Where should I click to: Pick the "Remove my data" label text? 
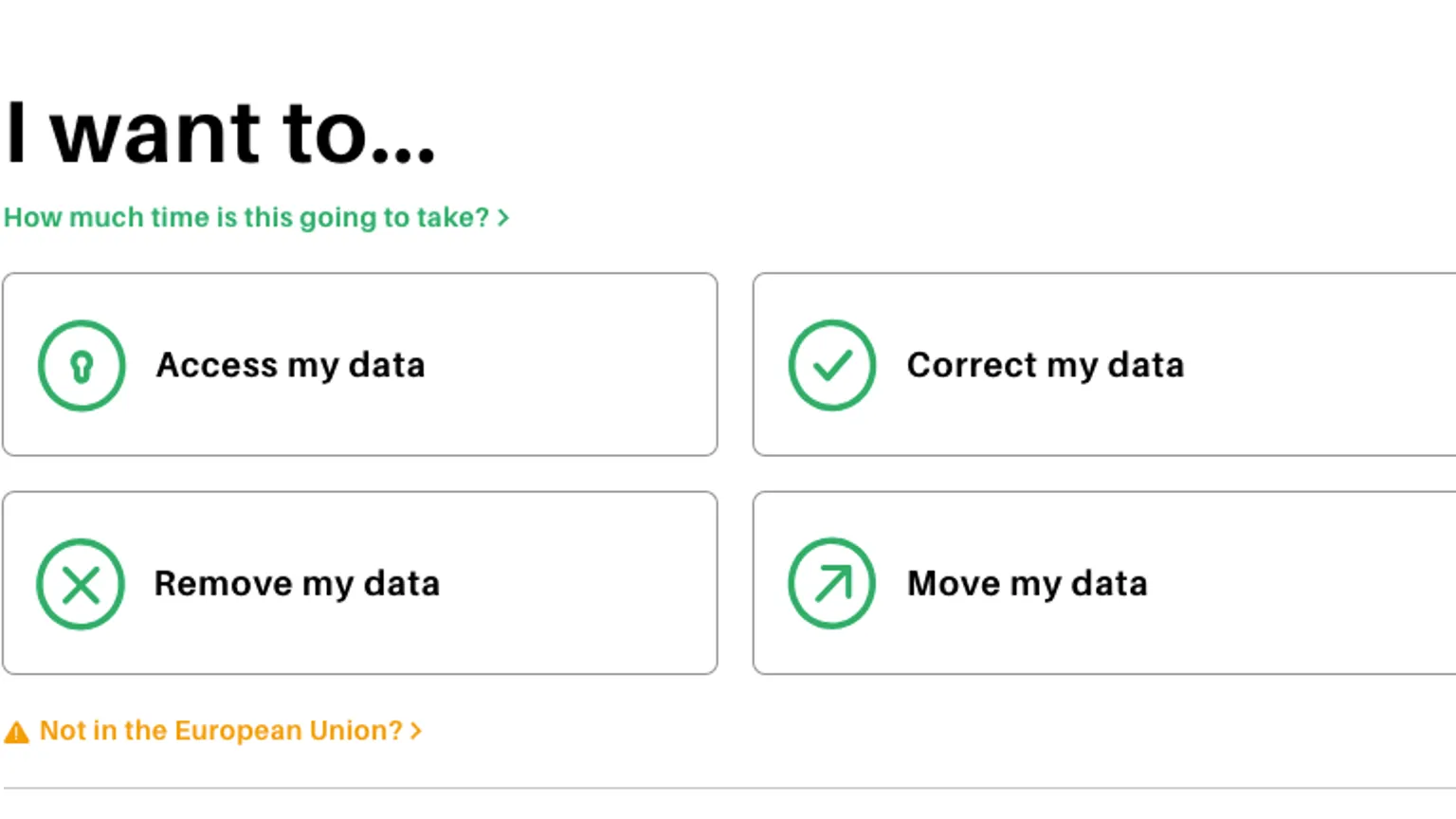tap(297, 584)
